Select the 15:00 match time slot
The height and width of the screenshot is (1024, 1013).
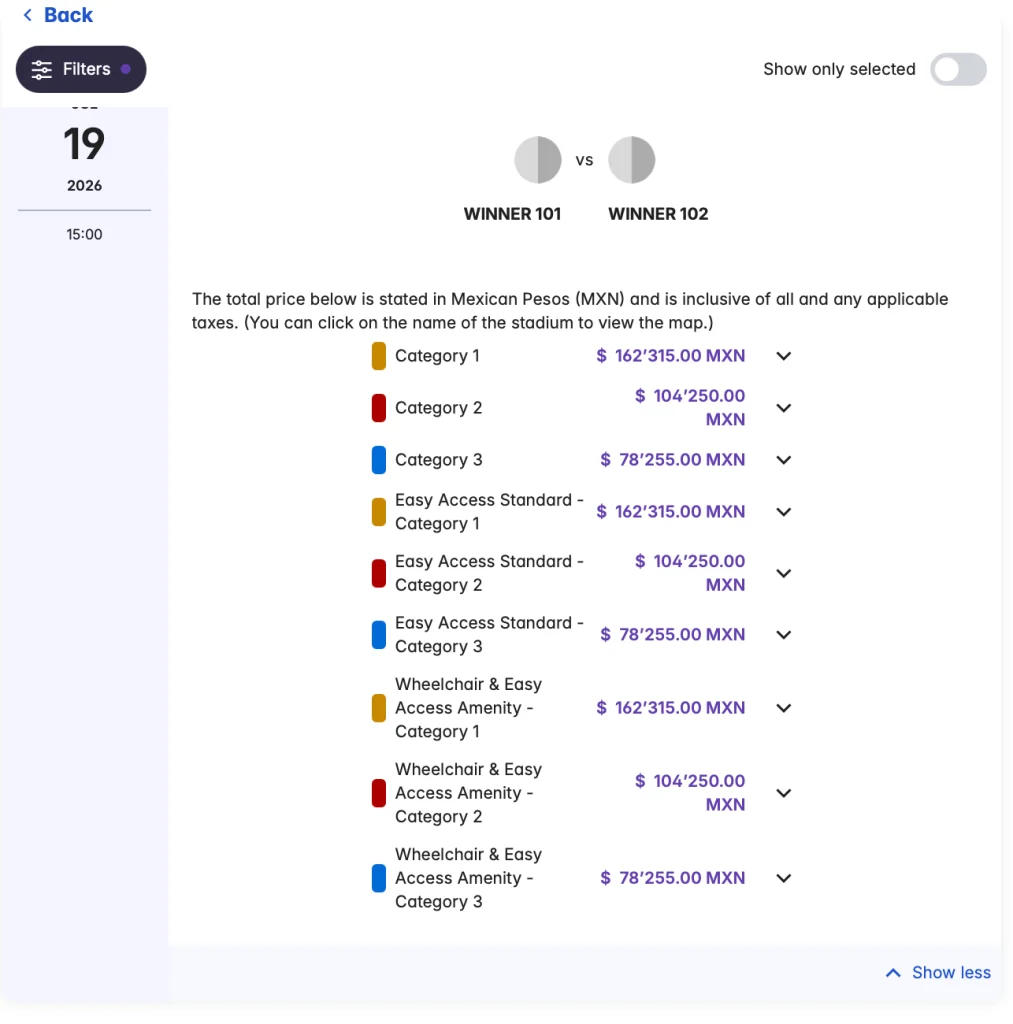coord(84,234)
